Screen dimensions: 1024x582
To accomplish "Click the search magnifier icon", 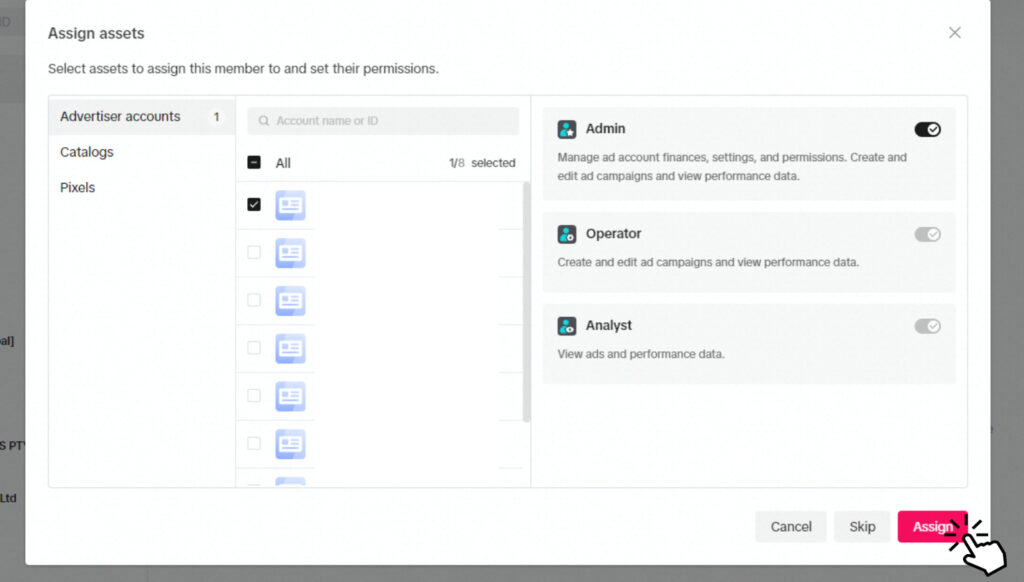I will click(x=264, y=121).
